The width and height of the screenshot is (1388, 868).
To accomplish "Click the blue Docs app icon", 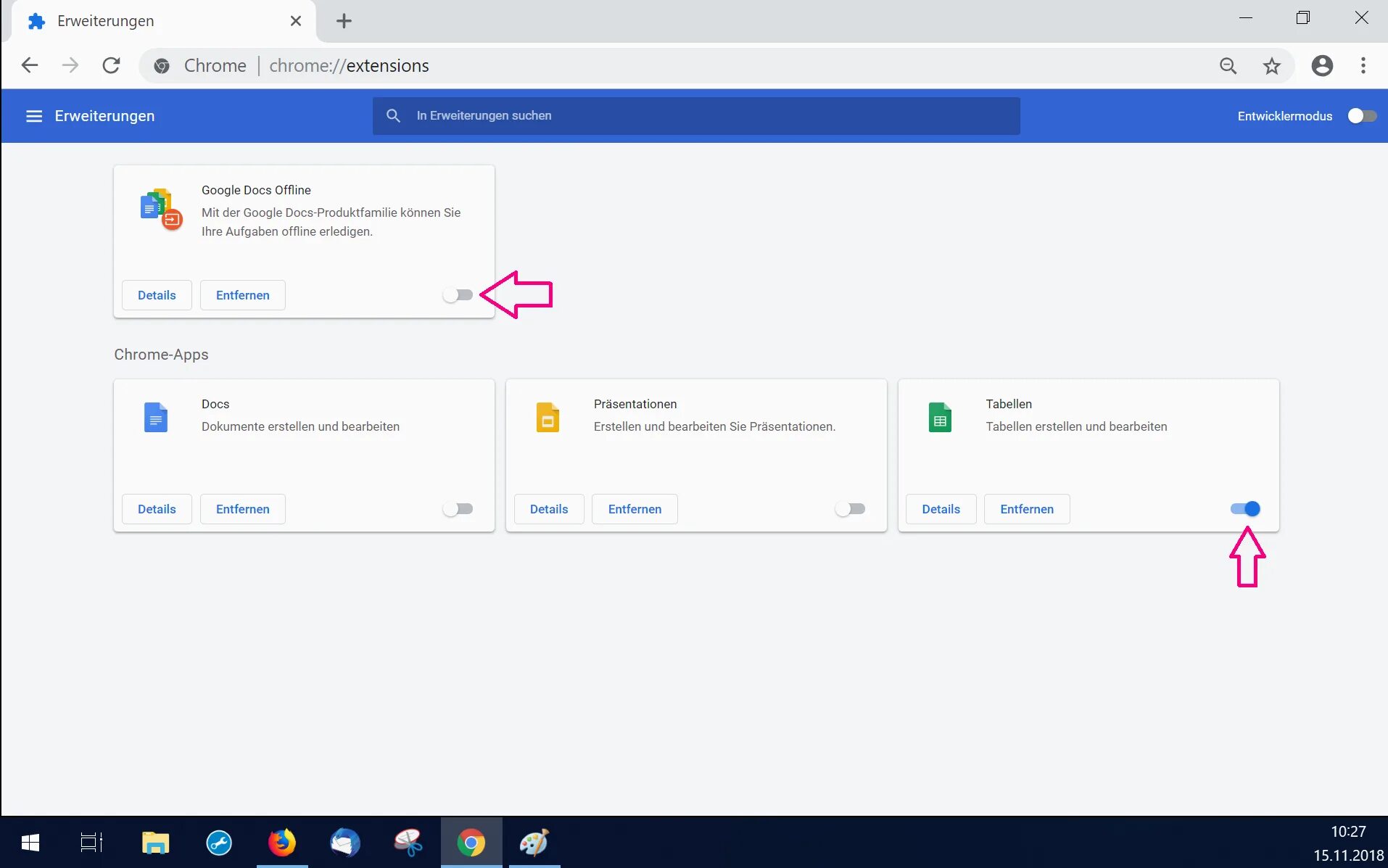I will [156, 418].
